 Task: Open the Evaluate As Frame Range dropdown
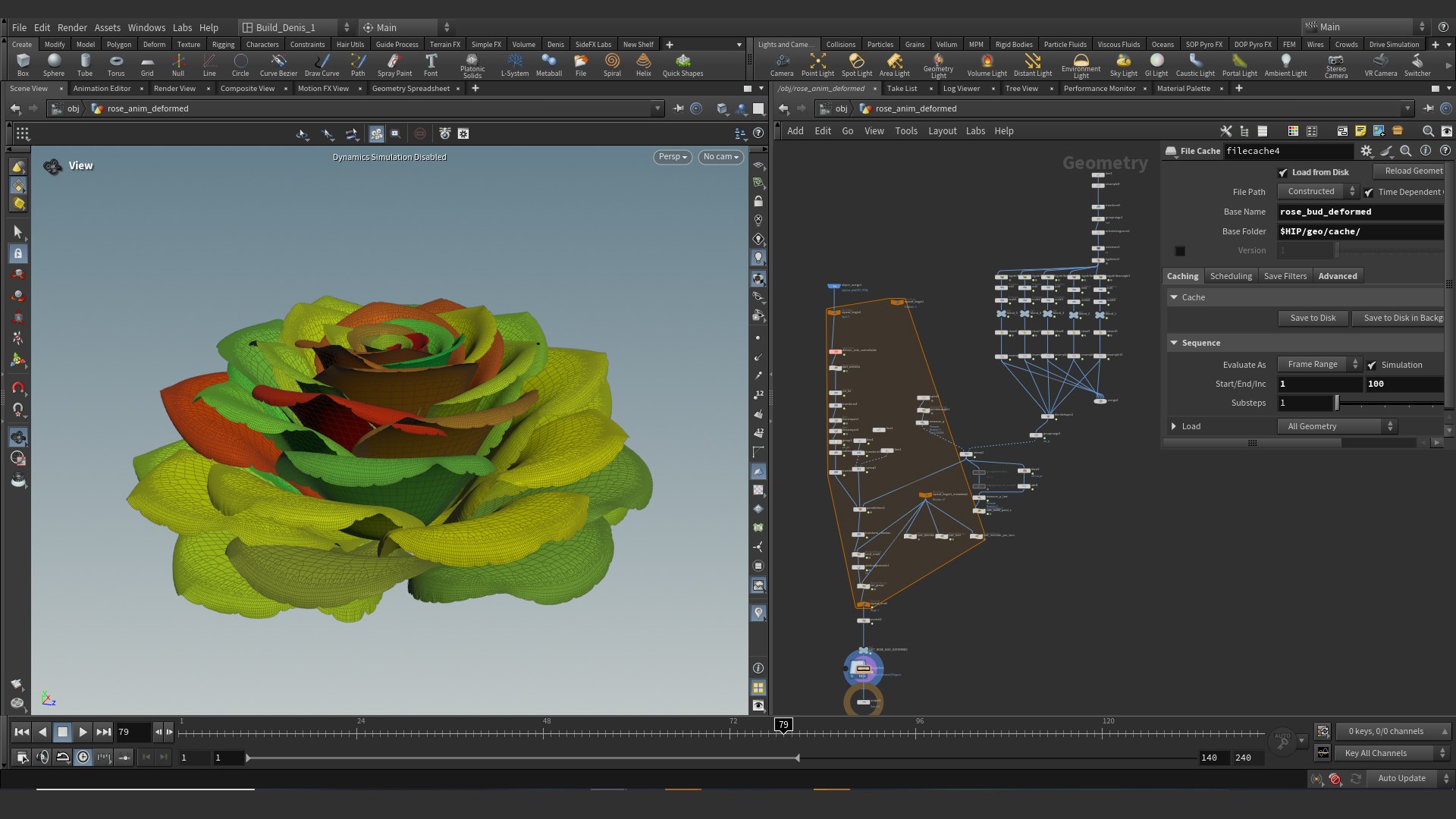click(x=1320, y=365)
